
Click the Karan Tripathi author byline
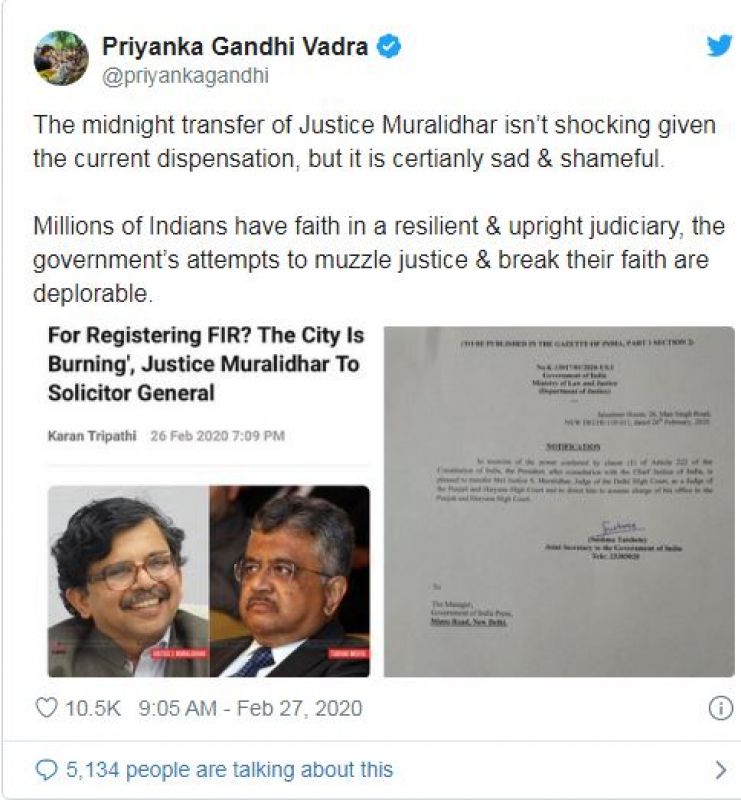[92, 436]
